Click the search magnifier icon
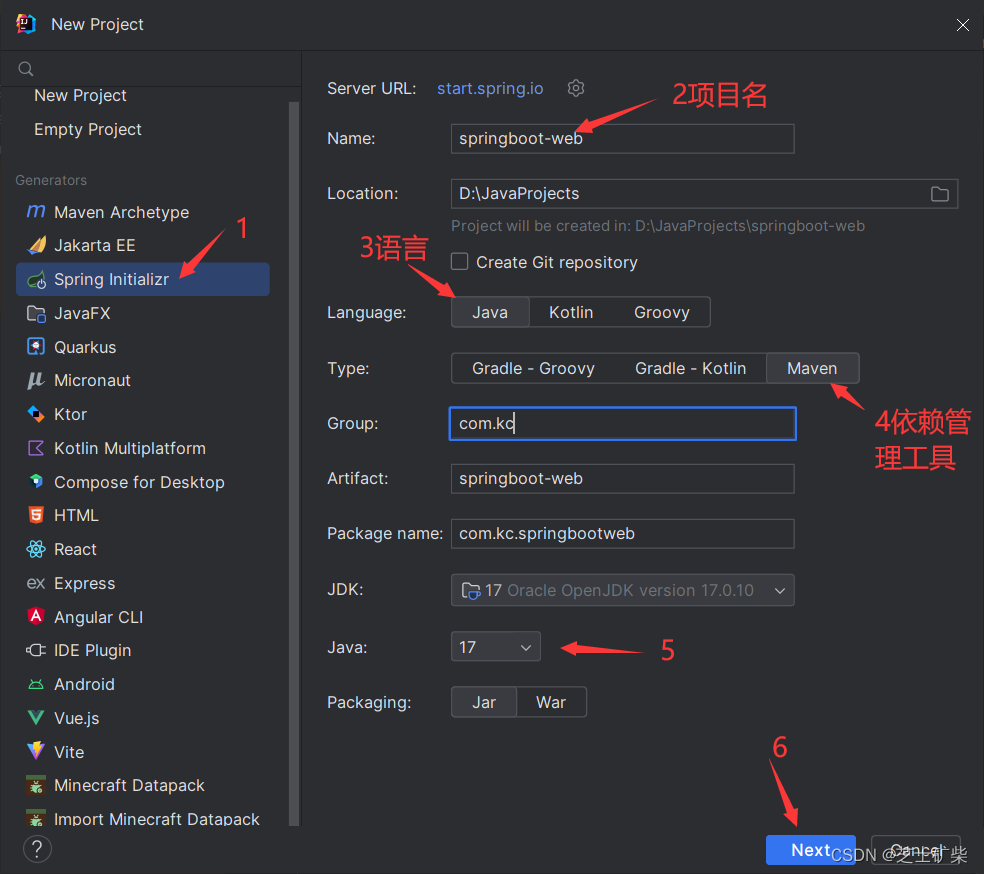Viewport: 984px width, 874px height. (26, 68)
